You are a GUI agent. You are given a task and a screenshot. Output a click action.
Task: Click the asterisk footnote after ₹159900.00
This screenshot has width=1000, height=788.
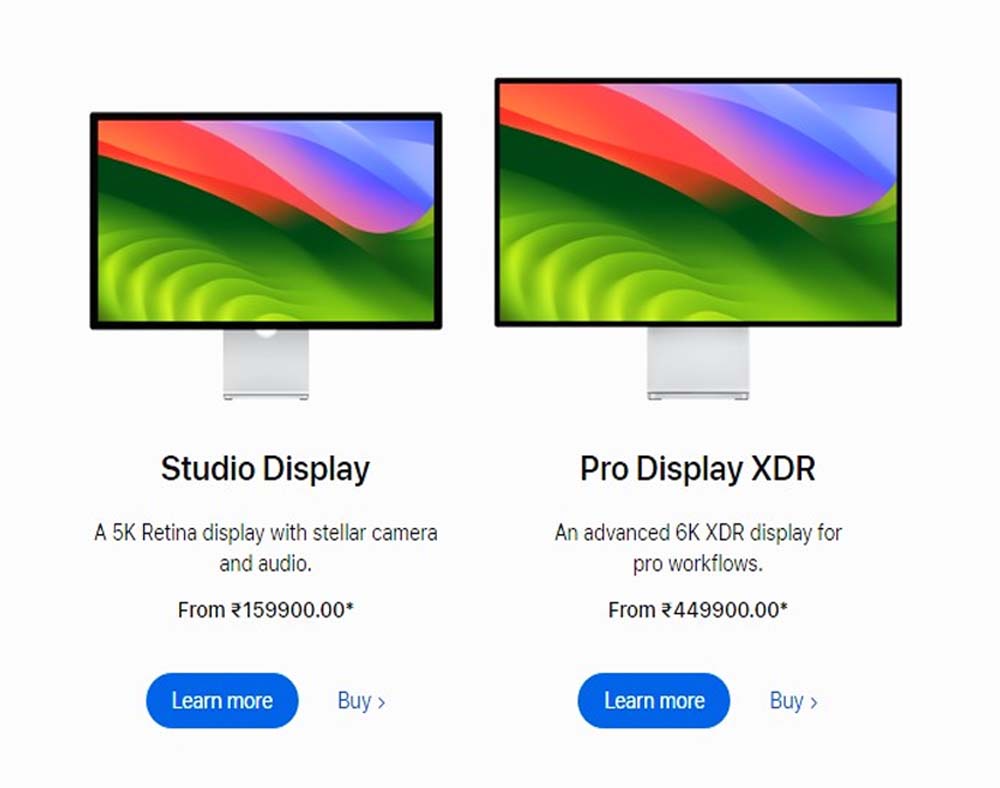tap(349, 606)
